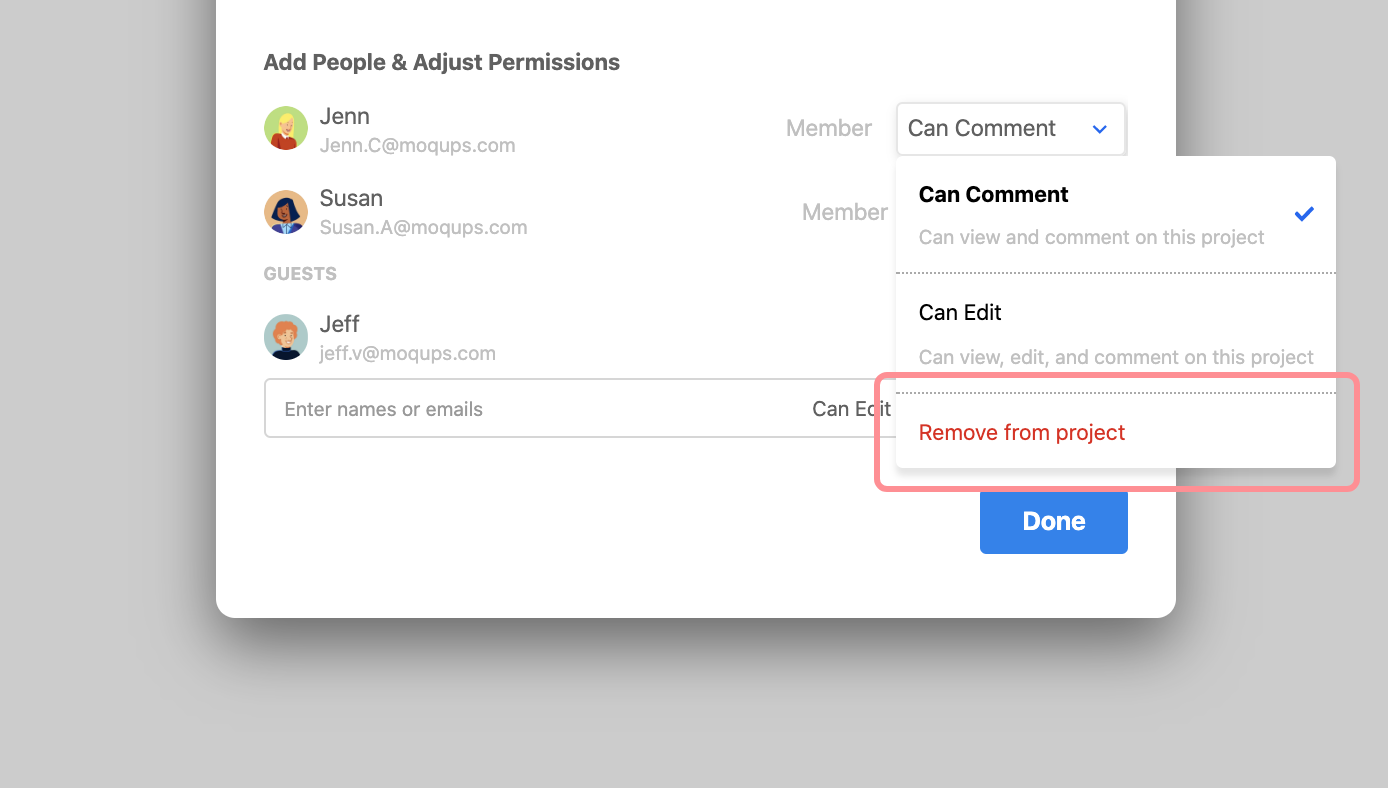Click the blue checkmark beside Can Comment
1388x788 pixels.
point(1304,213)
